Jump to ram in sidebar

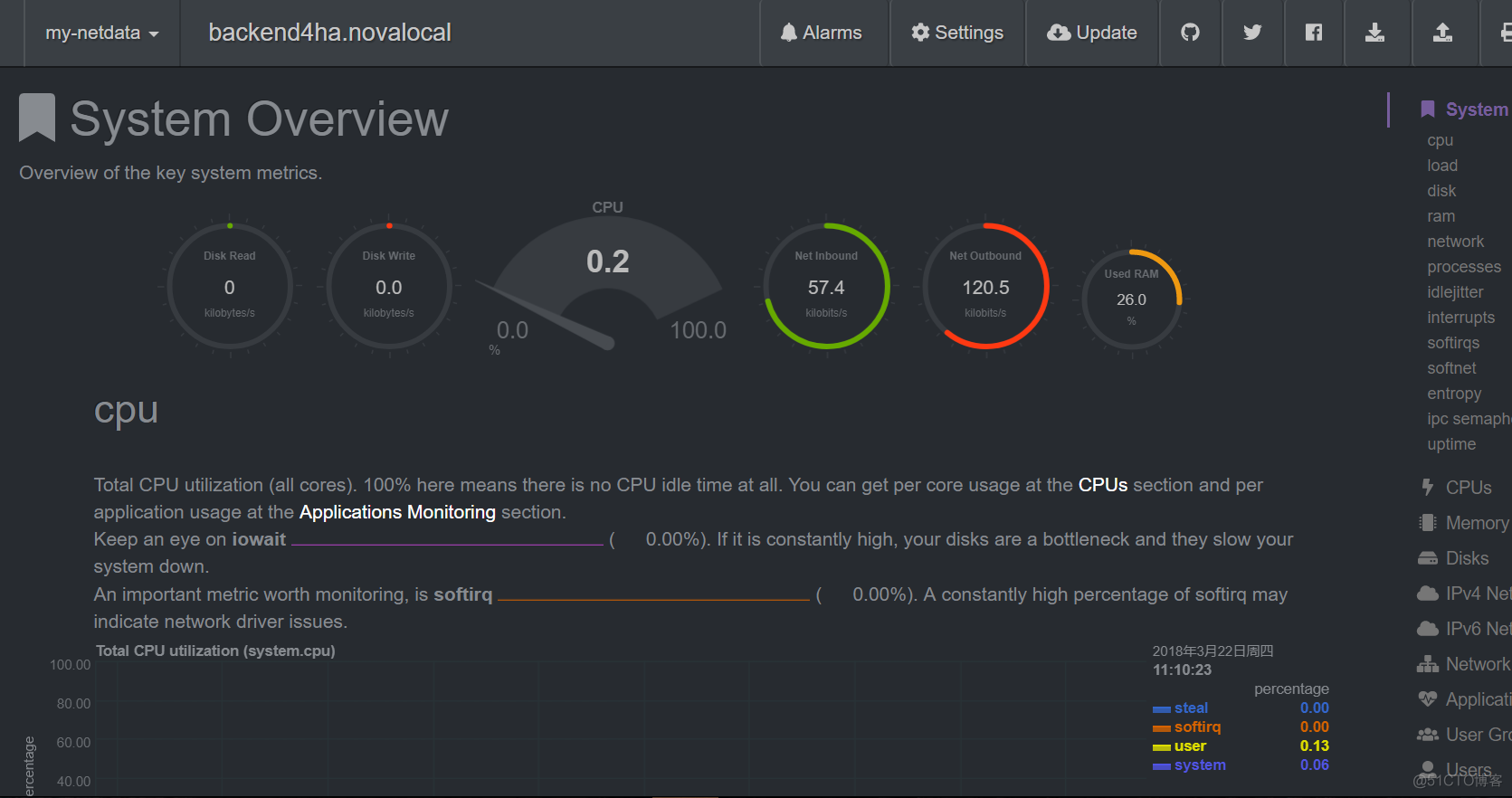pyautogui.click(x=1441, y=216)
